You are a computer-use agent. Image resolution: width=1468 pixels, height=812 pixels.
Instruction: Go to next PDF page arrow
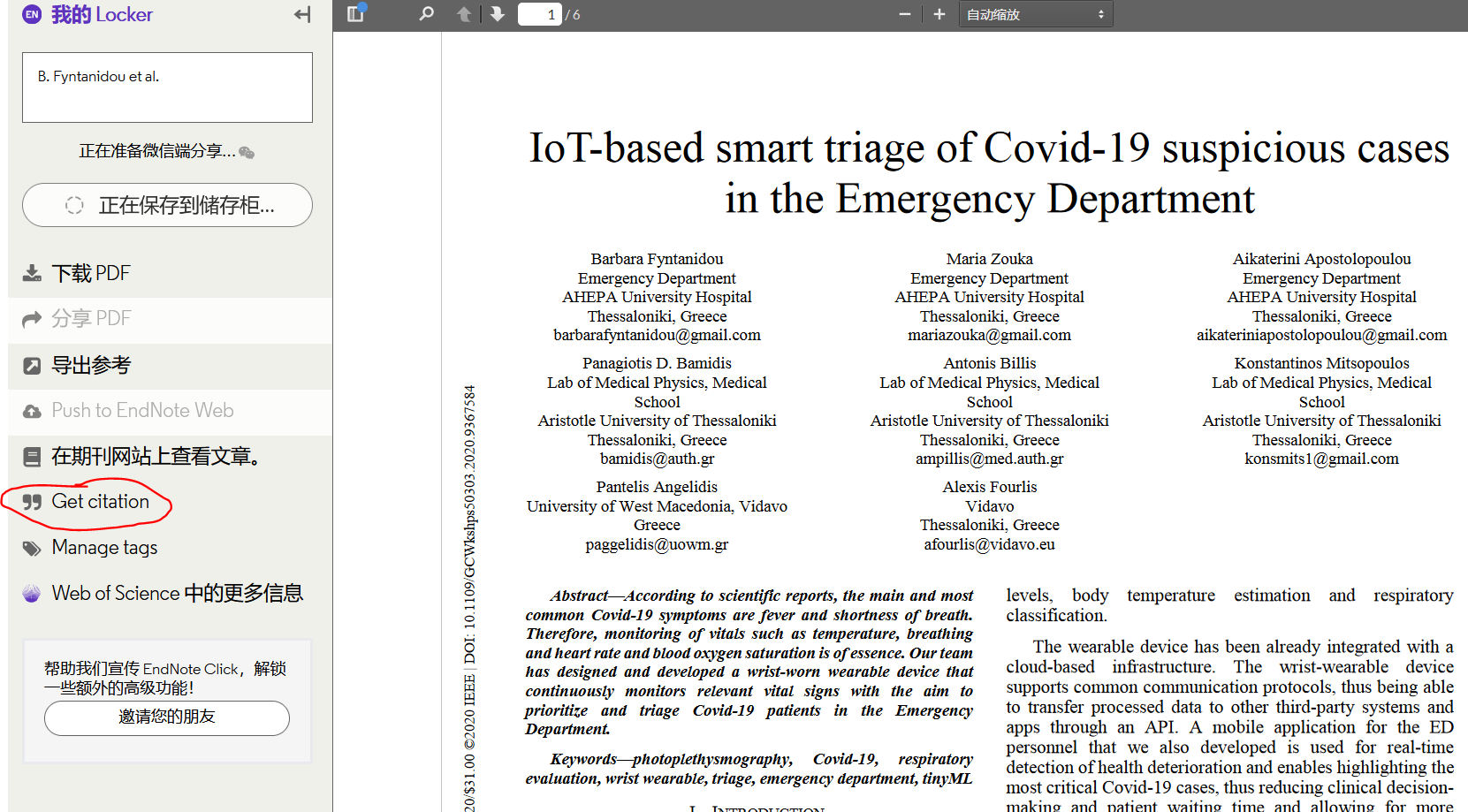[498, 14]
